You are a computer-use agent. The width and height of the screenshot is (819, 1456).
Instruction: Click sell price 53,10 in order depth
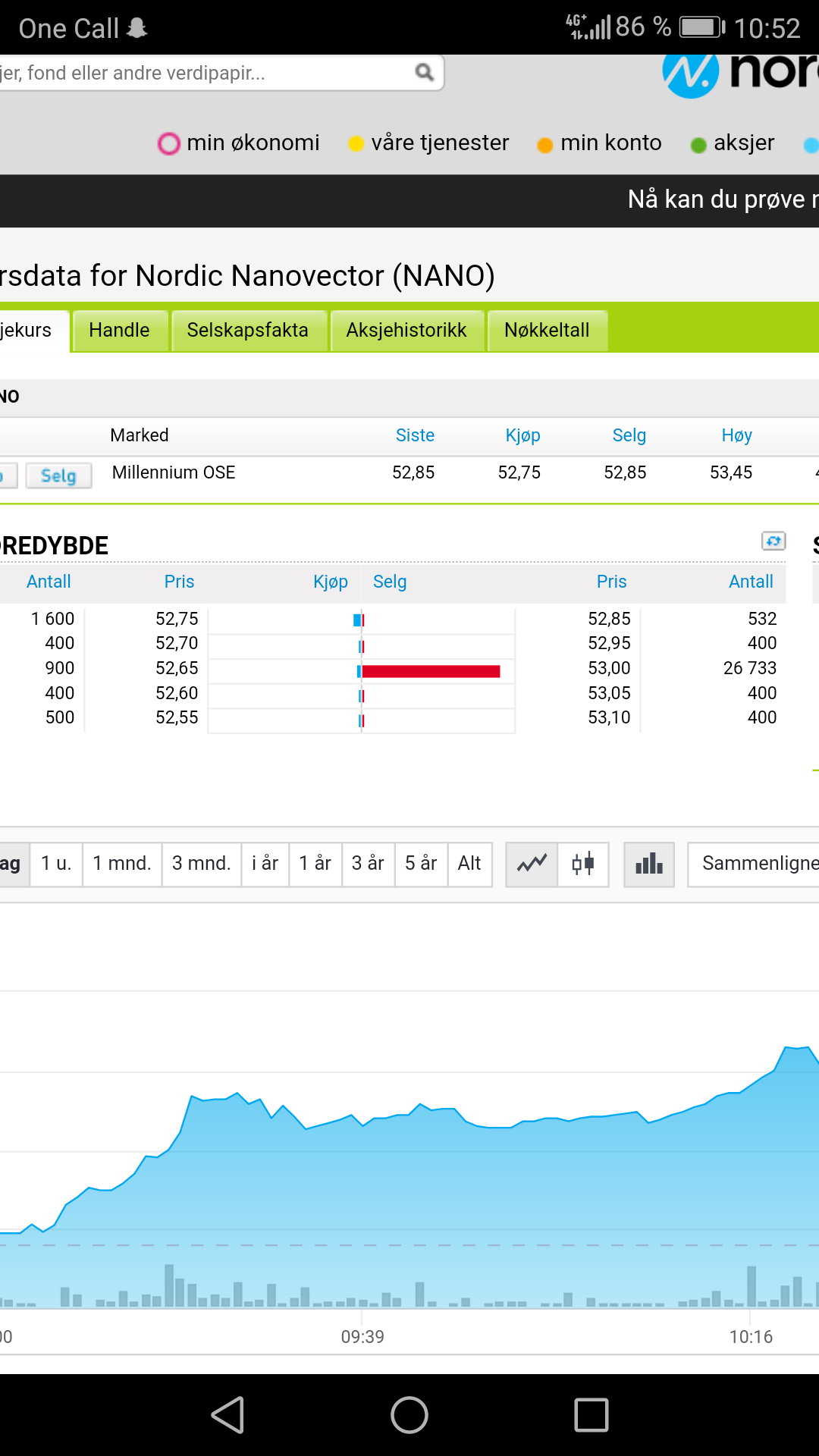[x=610, y=717]
